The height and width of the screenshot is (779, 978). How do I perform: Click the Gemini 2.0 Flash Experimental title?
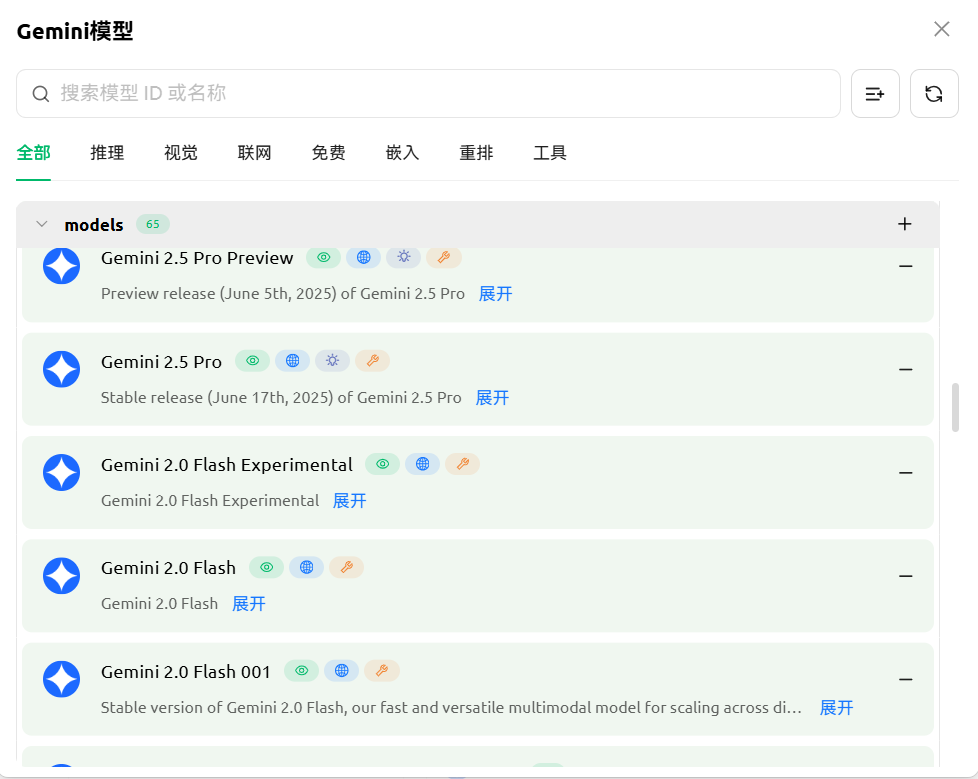227,465
